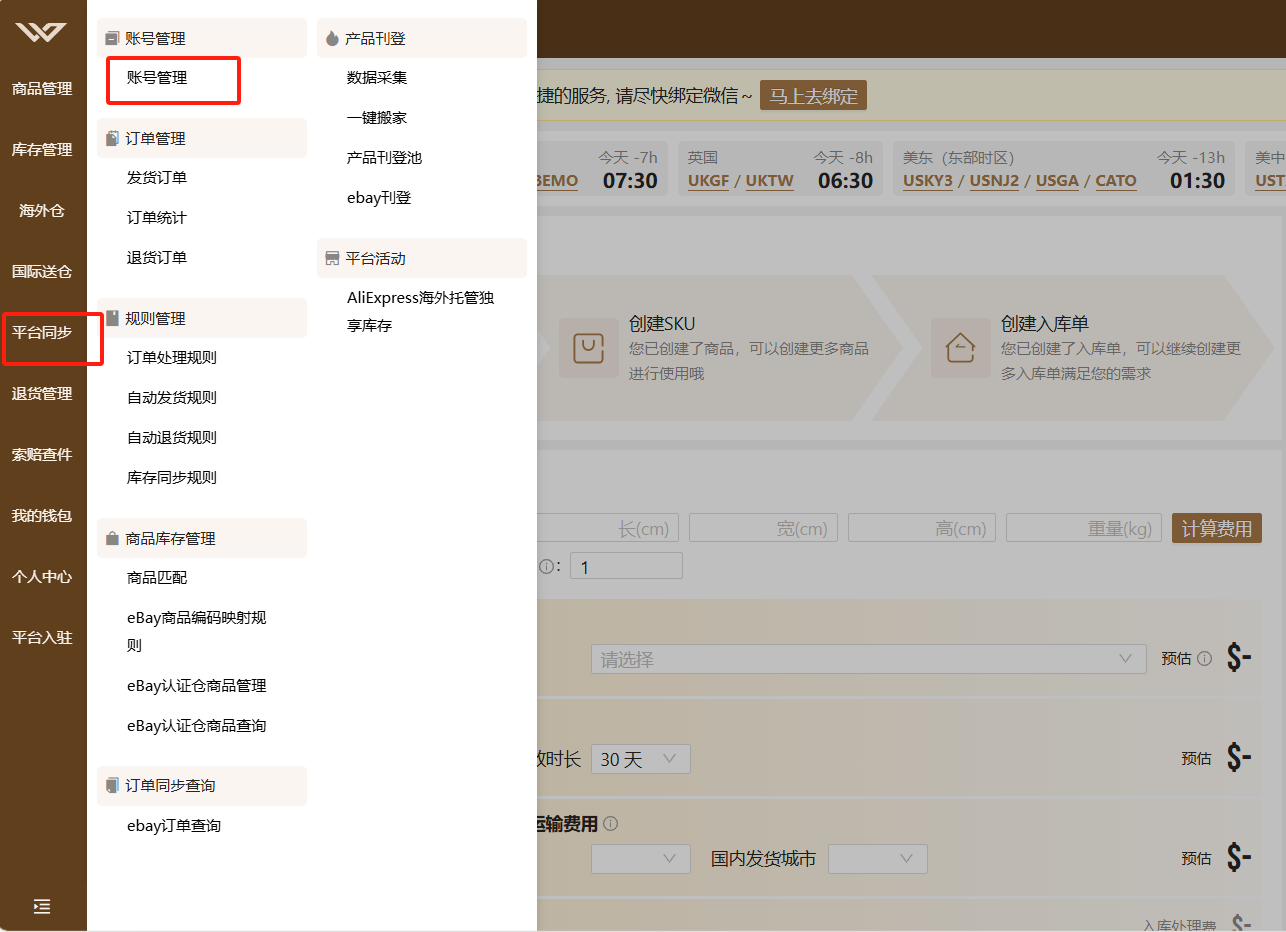Open the 30 天 duration dropdown

click(641, 759)
